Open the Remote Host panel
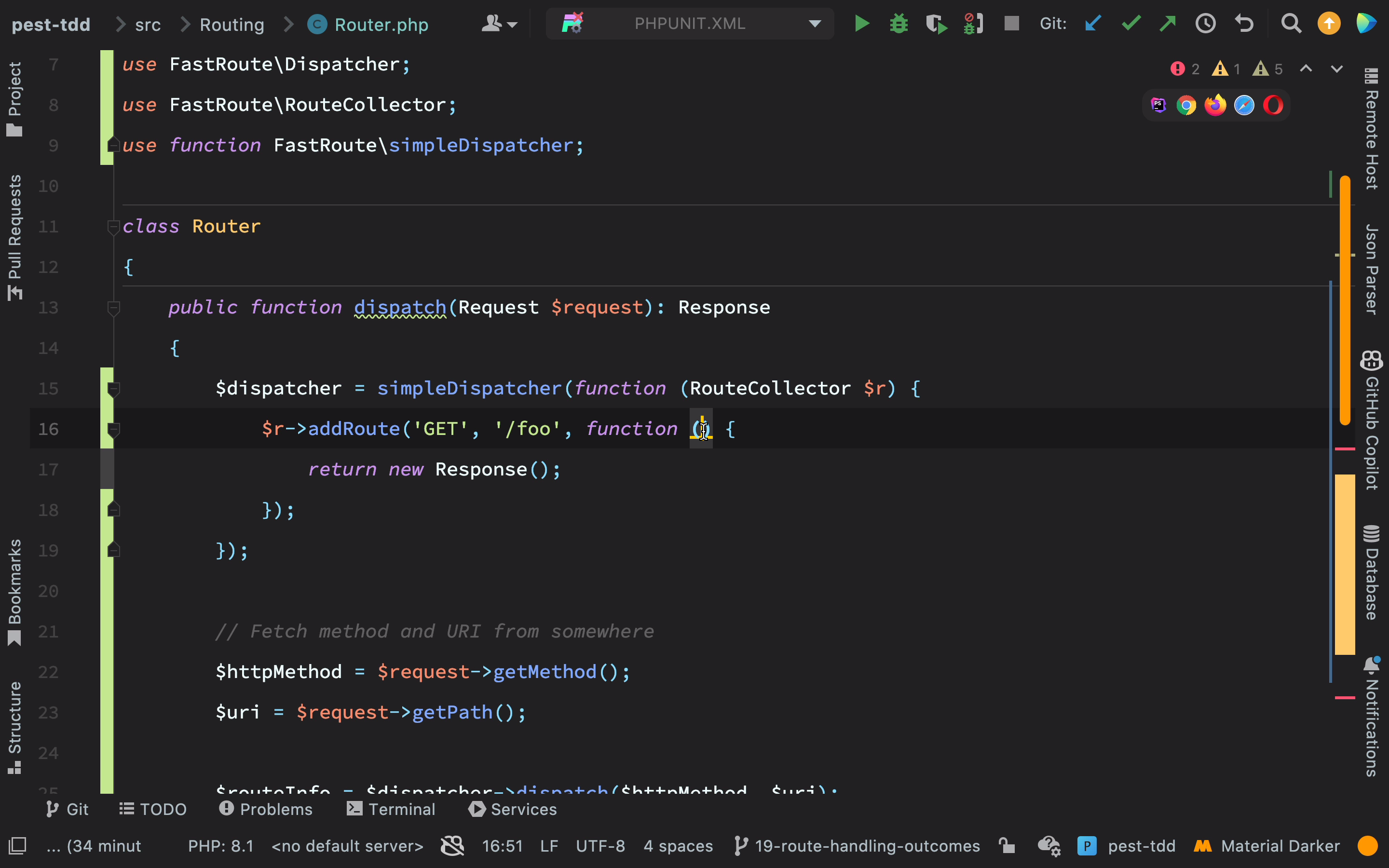The image size is (1389, 868). tap(1371, 129)
